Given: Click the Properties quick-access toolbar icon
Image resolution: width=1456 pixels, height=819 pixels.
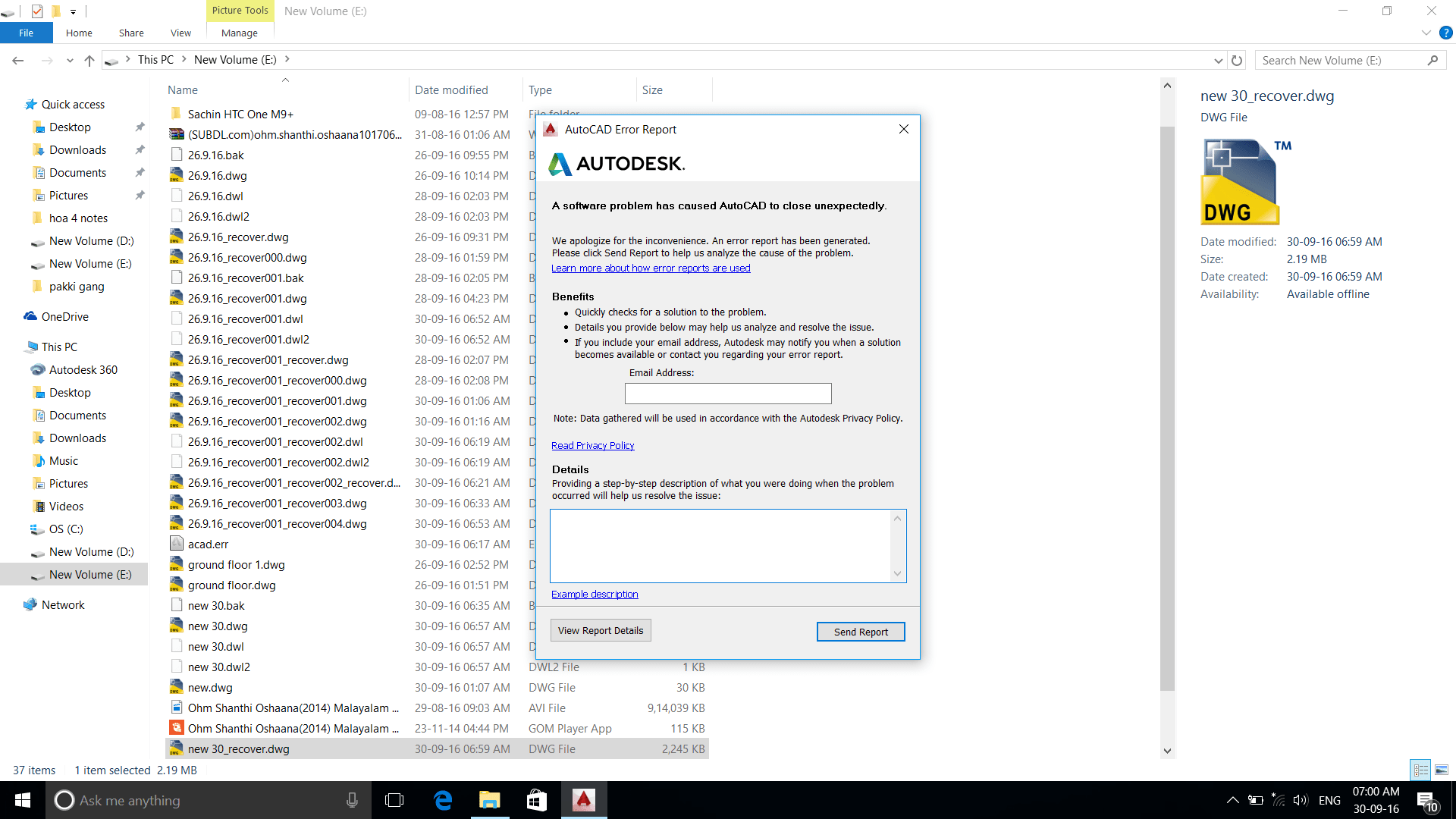Looking at the screenshot, I should coord(37,11).
